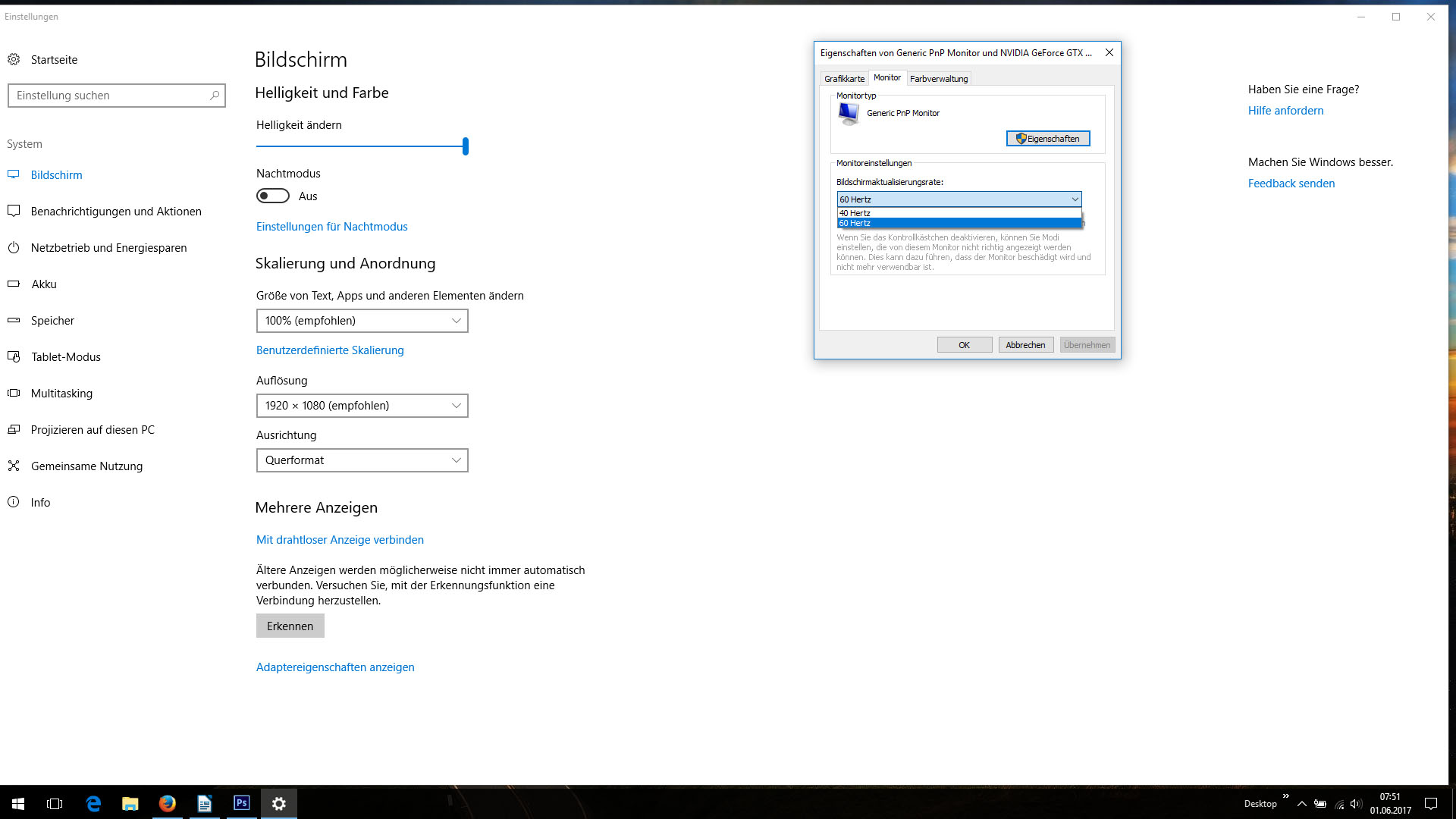The image size is (1456, 819).
Task: Open Netzbetrieb und Energiesparen settings
Action: pyautogui.click(x=108, y=248)
